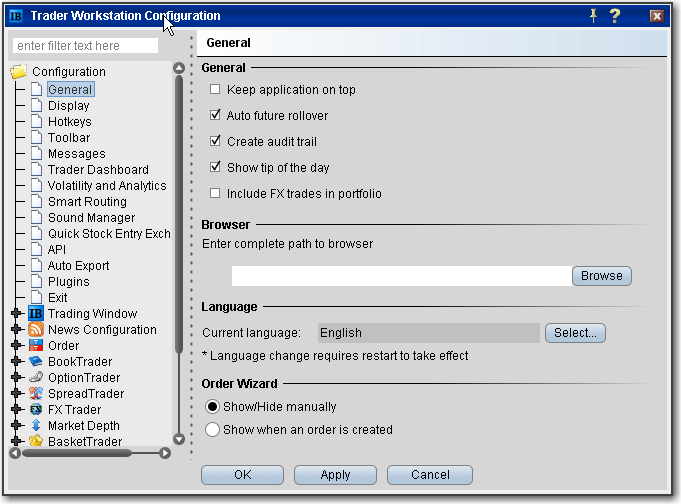Click the tree's vertical scrollbar thumb
Viewport: 681px width, 504px height.
coord(179,214)
